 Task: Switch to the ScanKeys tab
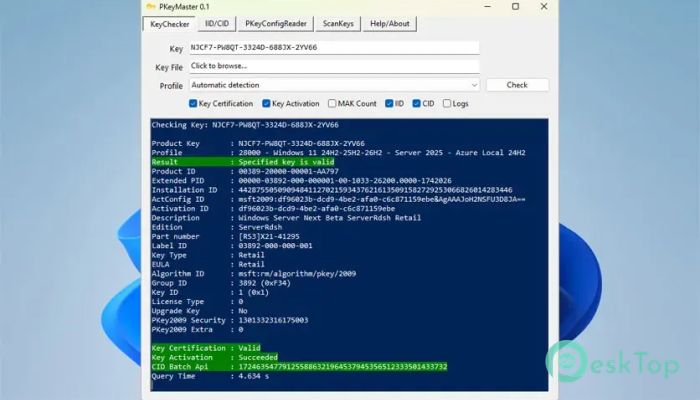point(338,24)
